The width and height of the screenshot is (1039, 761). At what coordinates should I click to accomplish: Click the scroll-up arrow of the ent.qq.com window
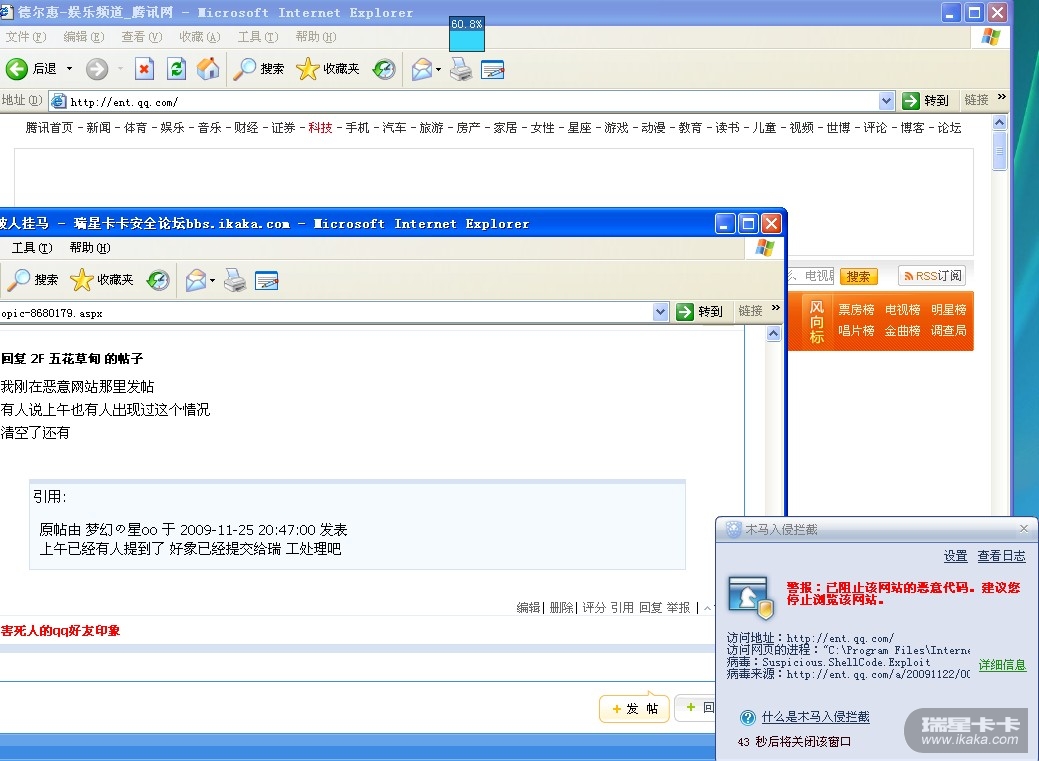click(999, 123)
